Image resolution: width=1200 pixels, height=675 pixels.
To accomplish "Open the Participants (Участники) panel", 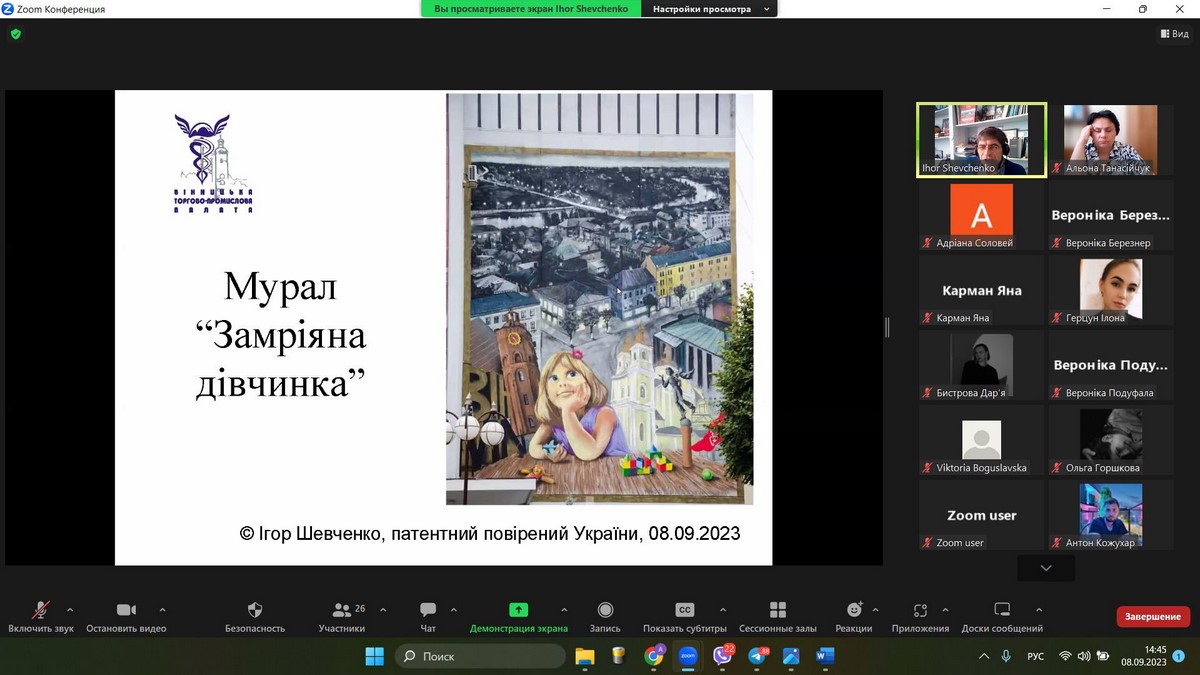I will click(x=342, y=611).
